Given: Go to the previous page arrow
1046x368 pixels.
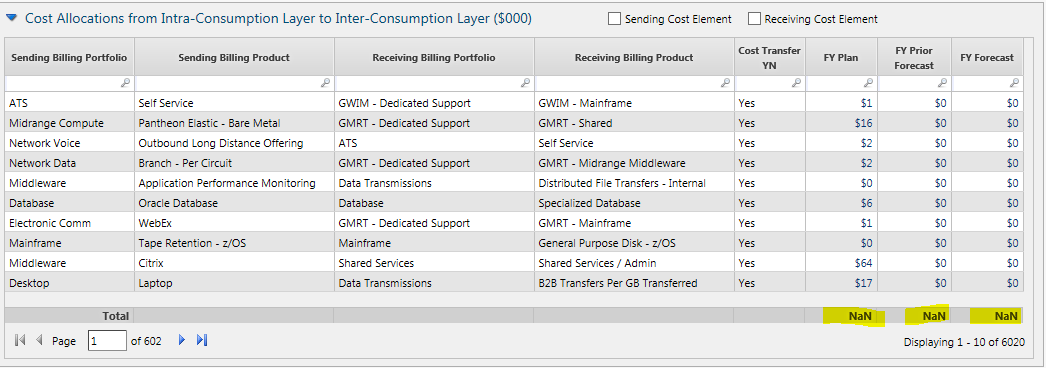Looking at the screenshot, I should [39, 341].
